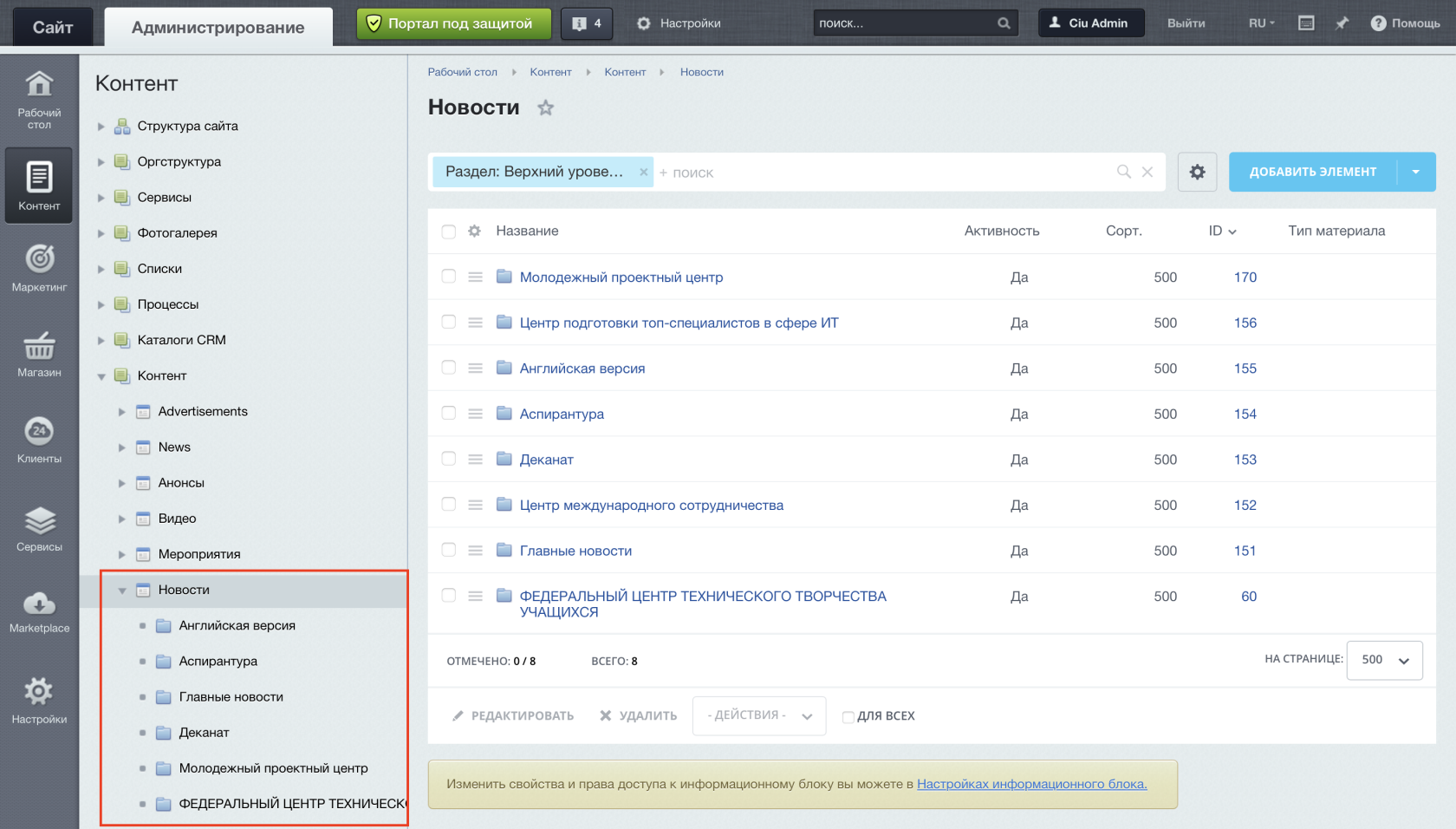Image resolution: width=1456 pixels, height=829 pixels.
Task: Click the notifications counter showing 4
Action: (x=587, y=23)
